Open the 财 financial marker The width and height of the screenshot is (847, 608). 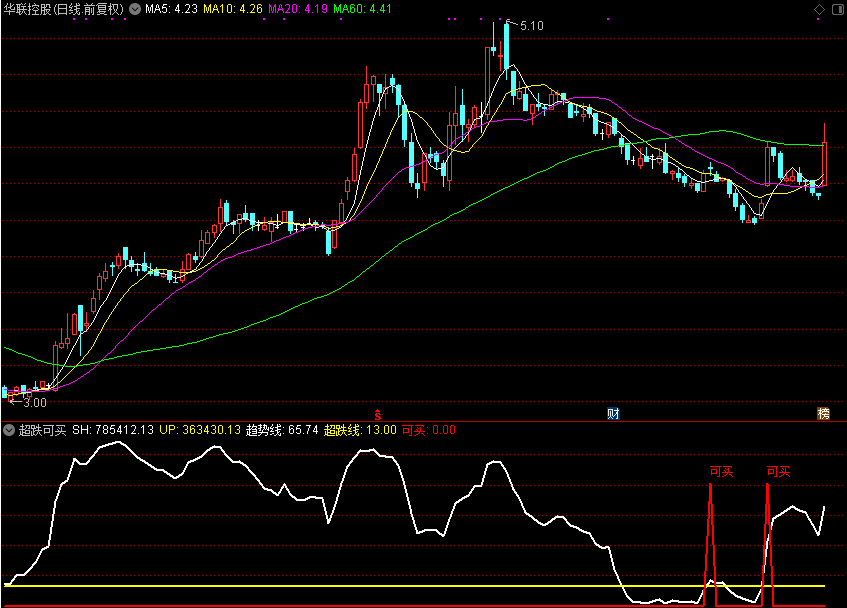click(x=613, y=414)
